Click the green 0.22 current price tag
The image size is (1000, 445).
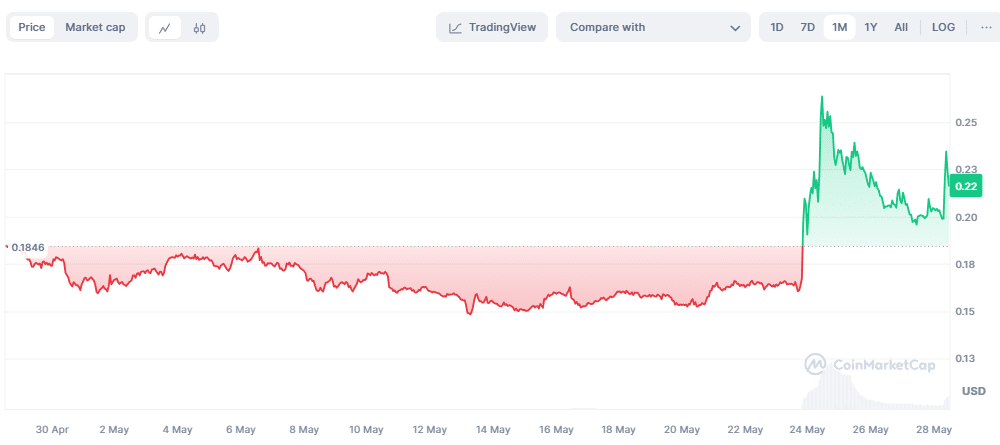tap(966, 186)
